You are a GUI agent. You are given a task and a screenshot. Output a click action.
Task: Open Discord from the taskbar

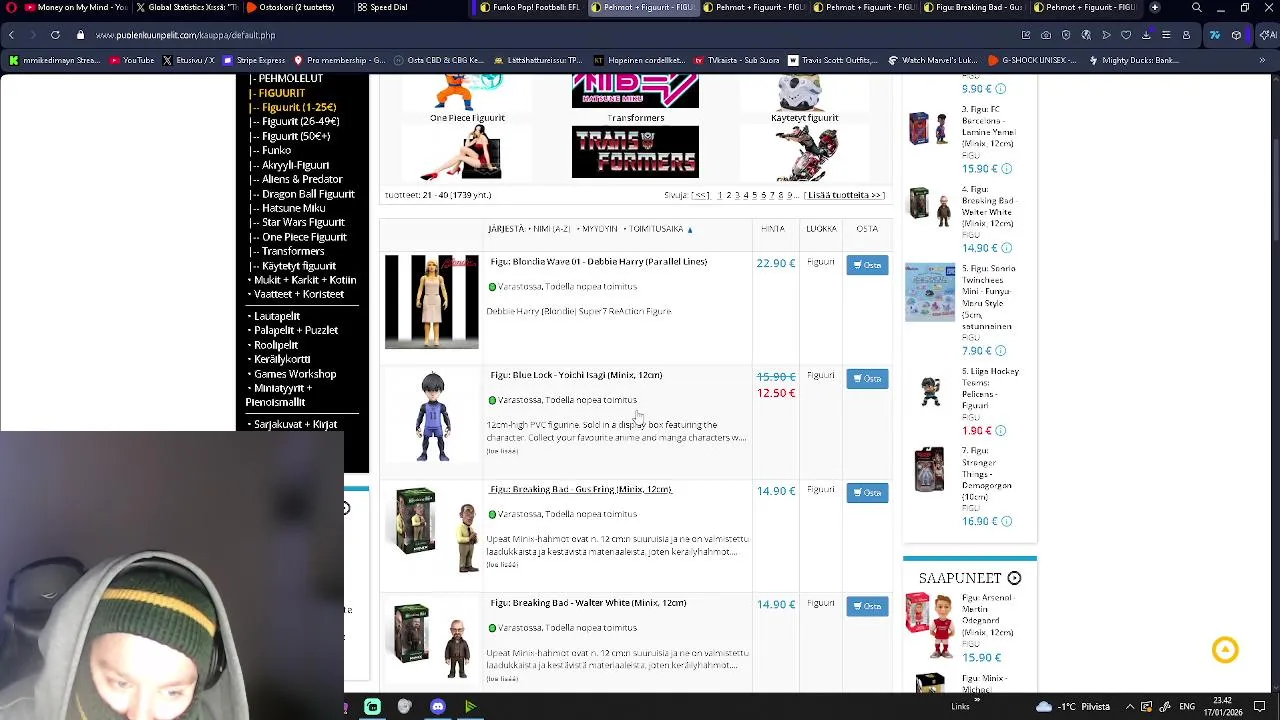(437, 707)
